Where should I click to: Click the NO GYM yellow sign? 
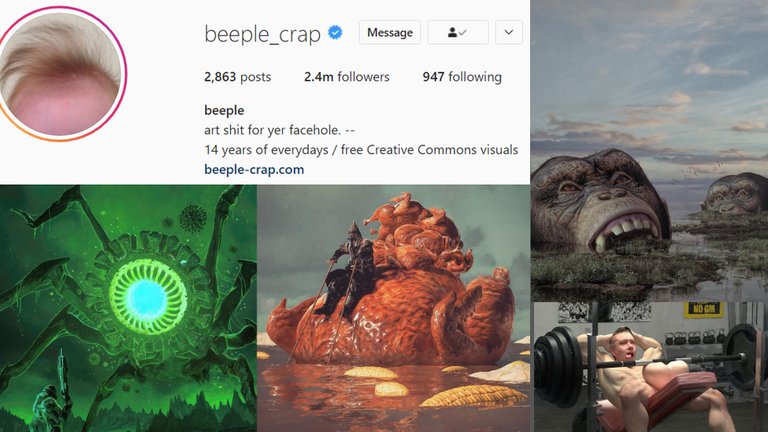pos(704,309)
